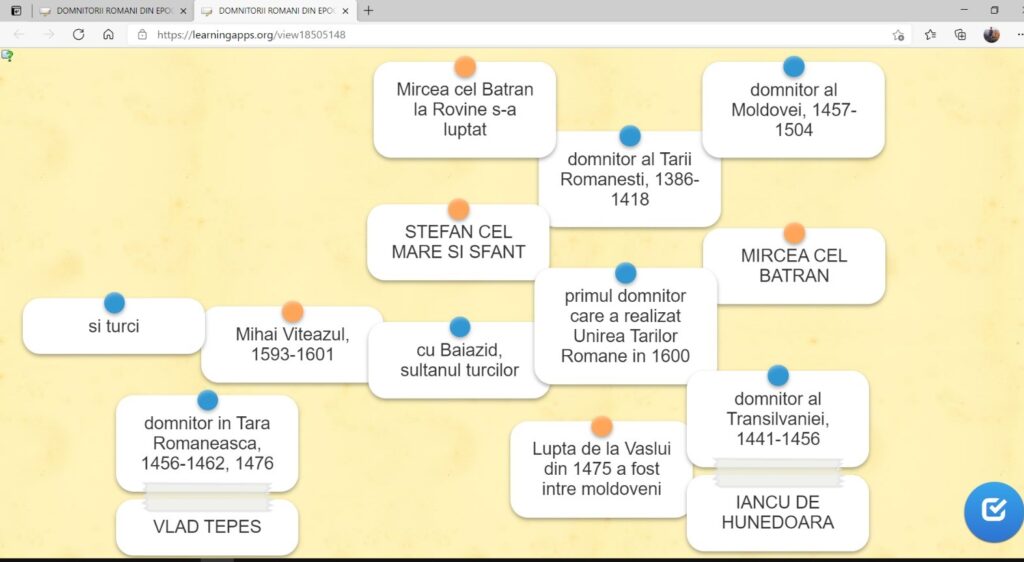Refresh the page with the reload icon

[78, 34]
